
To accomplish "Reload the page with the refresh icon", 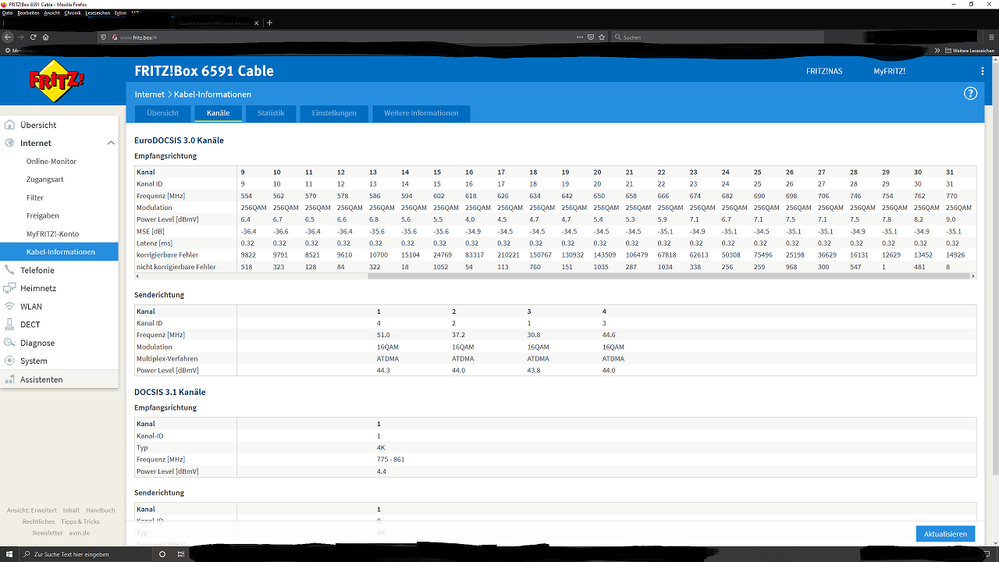I will (x=33, y=37).
